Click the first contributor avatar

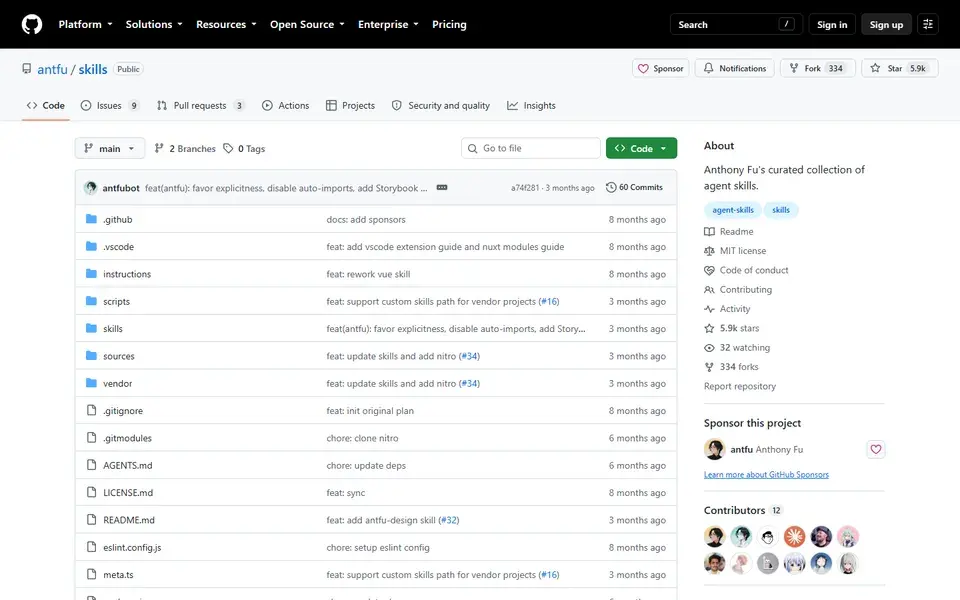(x=714, y=536)
